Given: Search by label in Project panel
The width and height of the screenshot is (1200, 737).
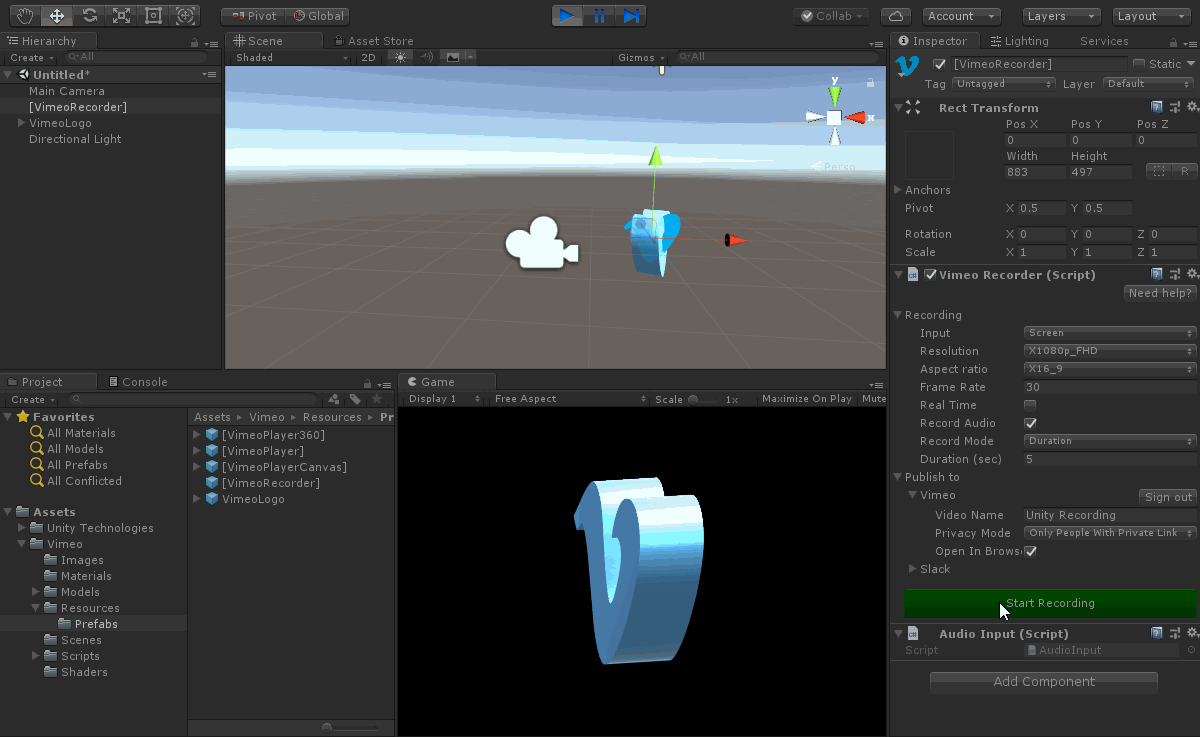Looking at the screenshot, I should pos(355,399).
